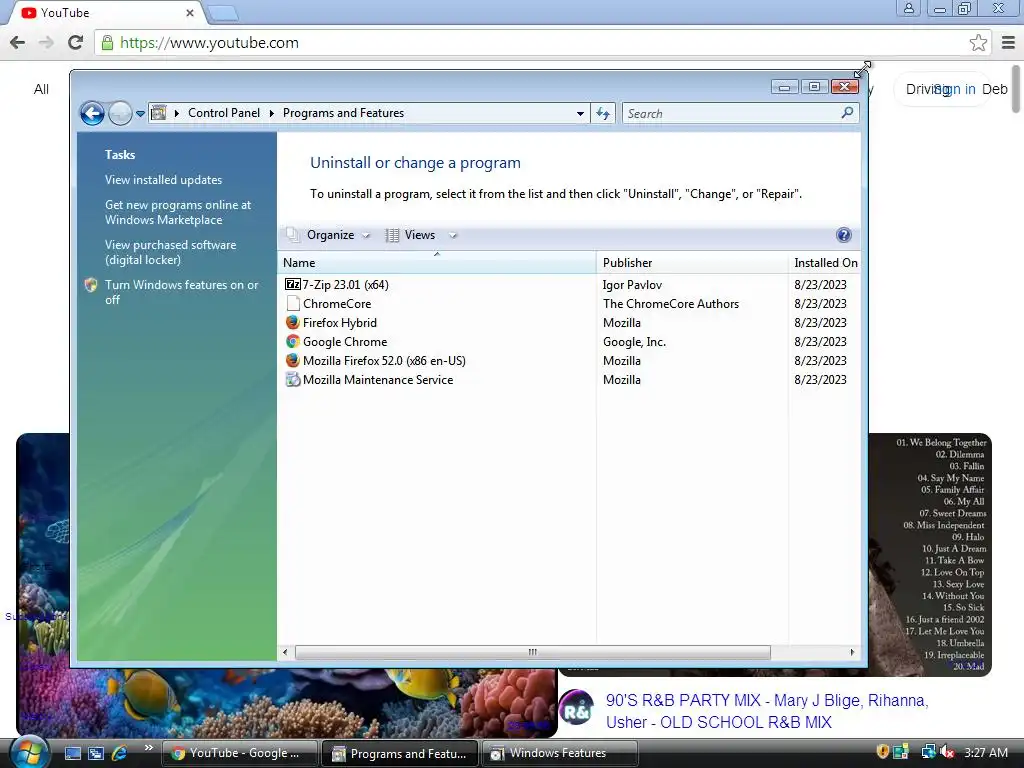Click the horizontal scrollbar thumb in program list
The image size is (1024, 768).
click(x=532, y=652)
